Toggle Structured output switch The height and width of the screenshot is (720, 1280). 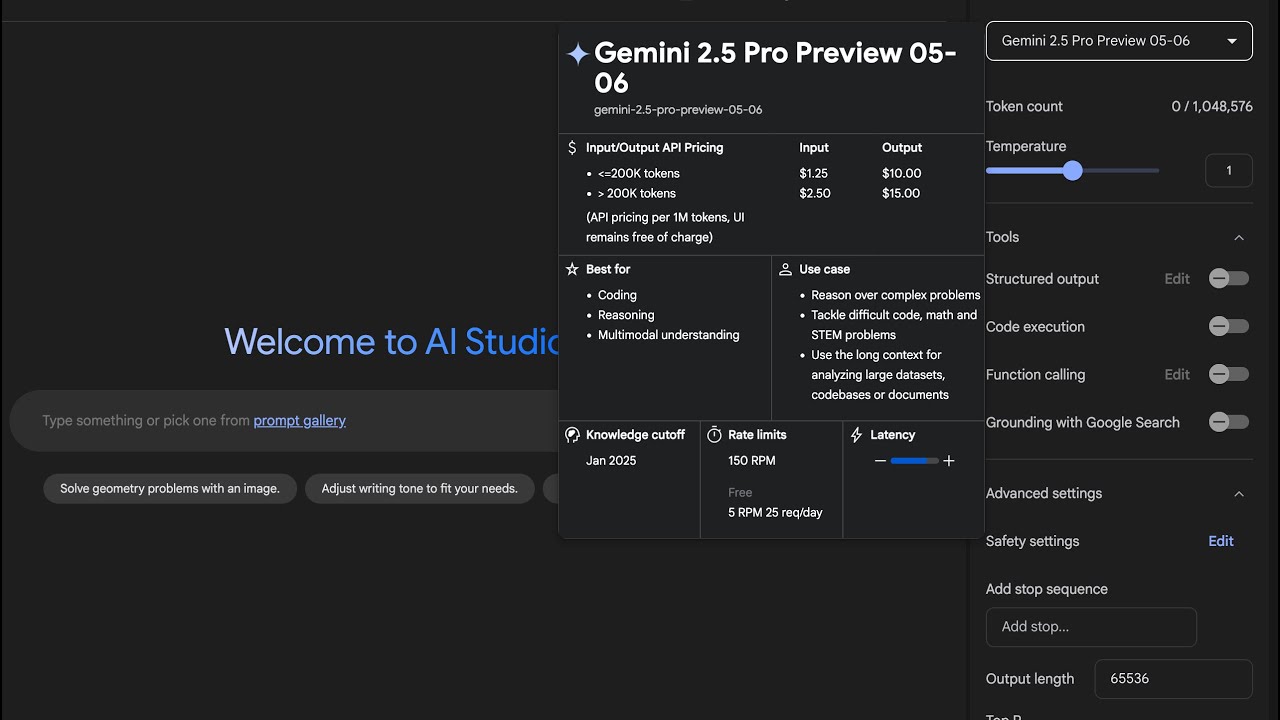click(1229, 279)
